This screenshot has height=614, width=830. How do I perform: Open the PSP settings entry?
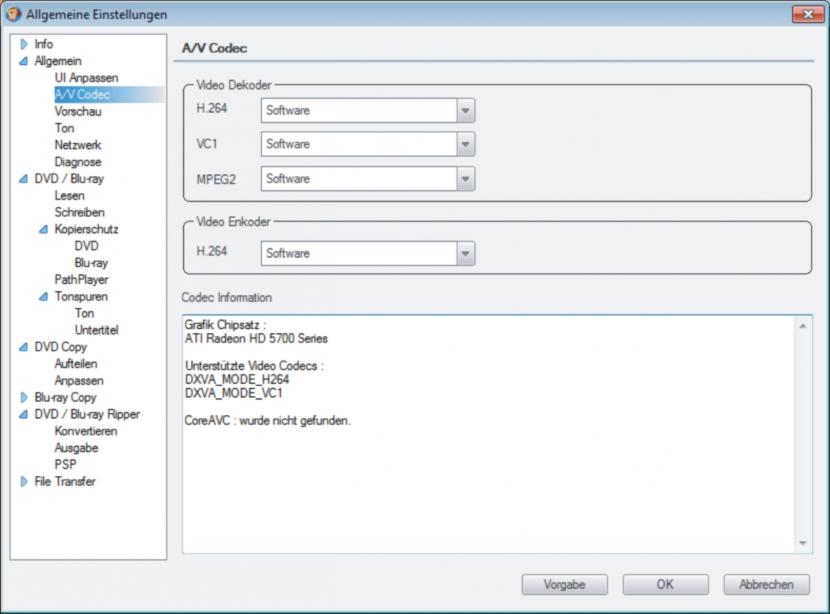[x=65, y=465]
